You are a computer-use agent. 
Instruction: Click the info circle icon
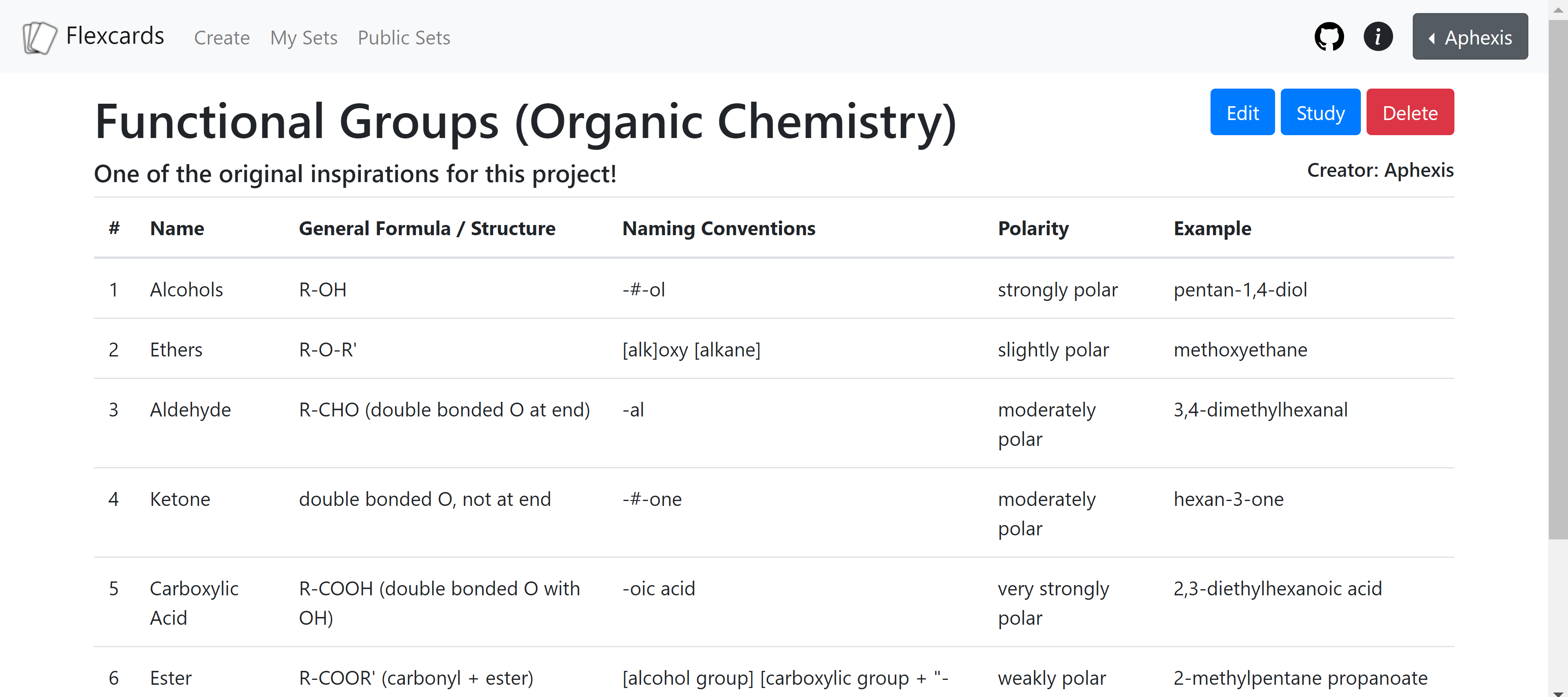pyautogui.click(x=1378, y=37)
